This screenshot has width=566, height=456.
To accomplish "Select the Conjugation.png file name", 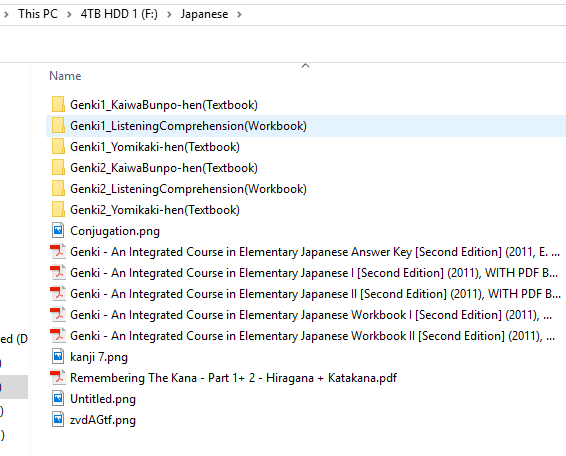I will click(115, 231).
